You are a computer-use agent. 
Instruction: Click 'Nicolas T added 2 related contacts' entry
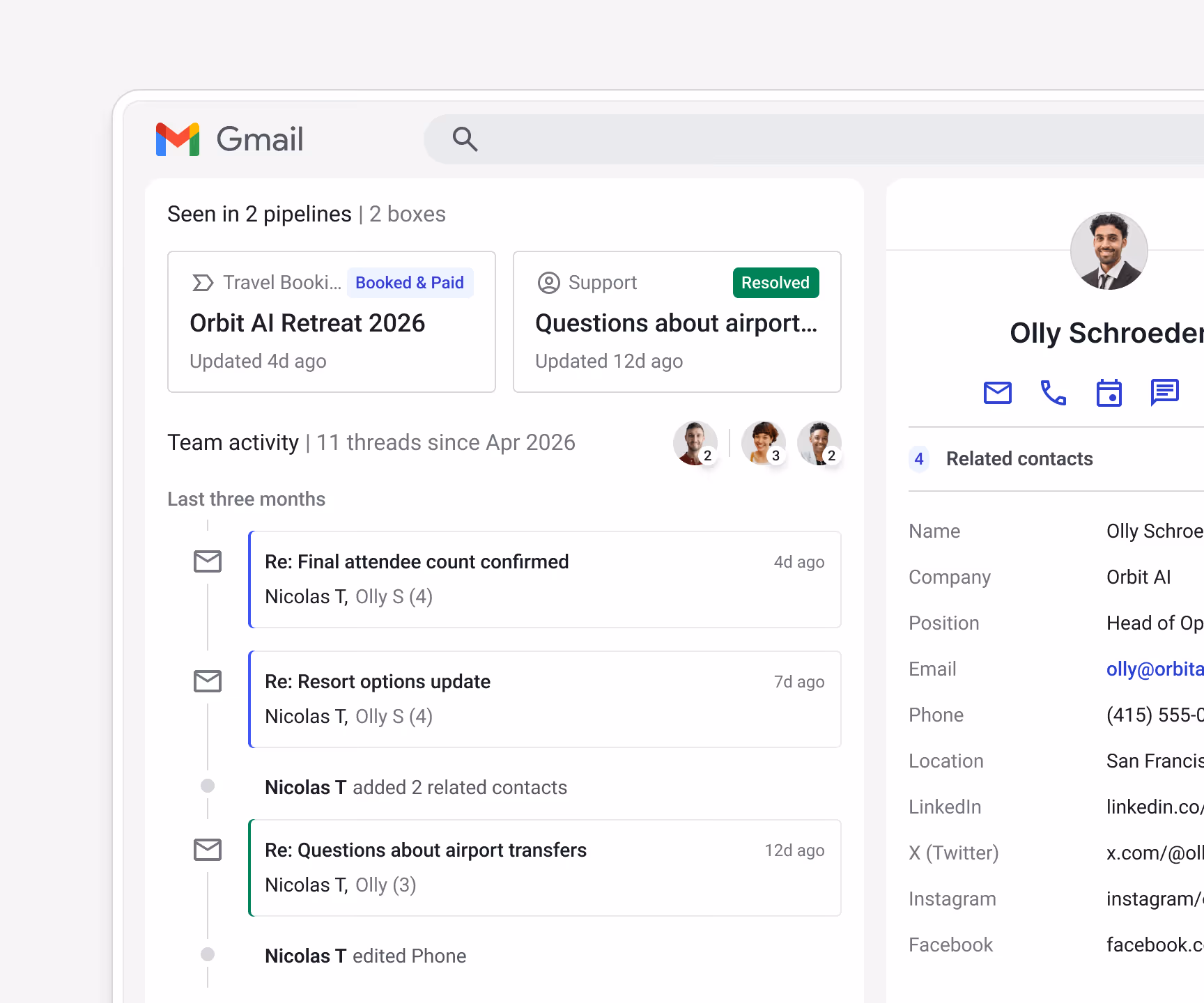click(x=416, y=788)
